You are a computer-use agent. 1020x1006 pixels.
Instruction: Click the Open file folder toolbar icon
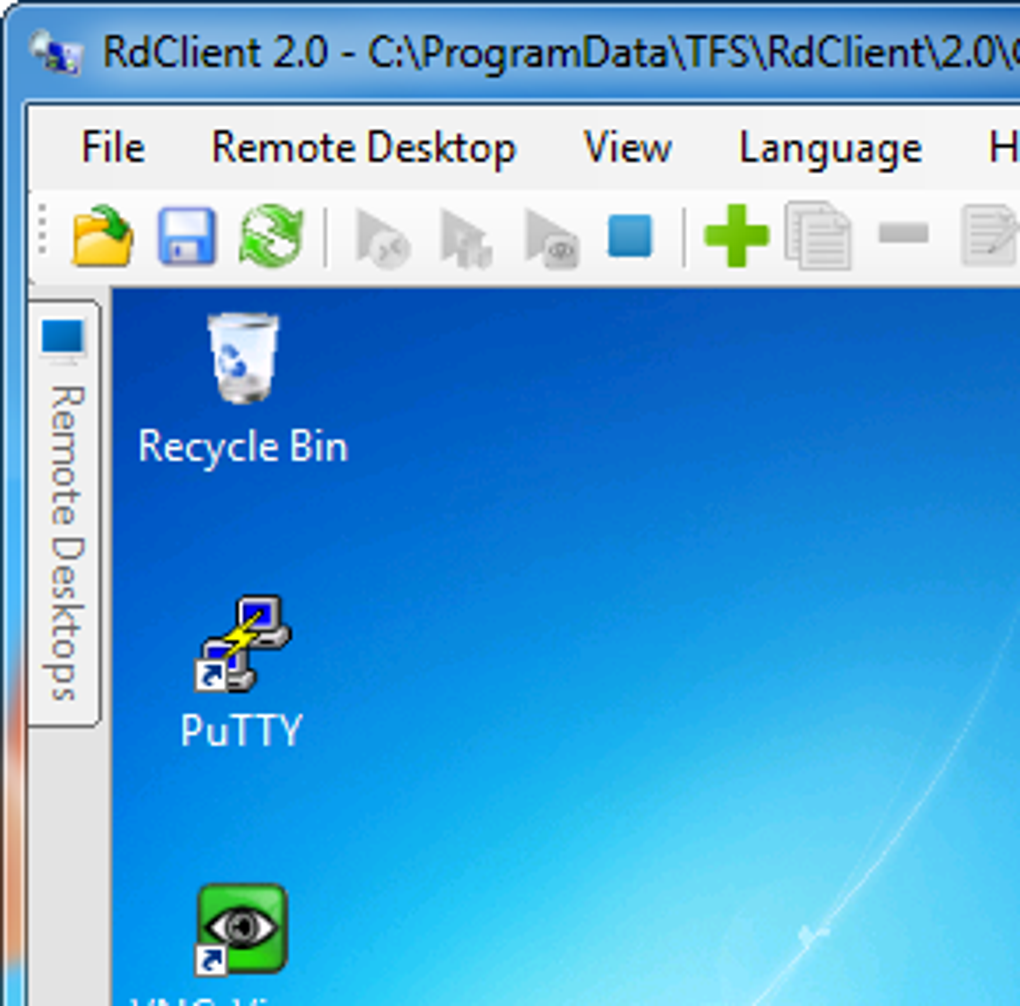point(103,236)
